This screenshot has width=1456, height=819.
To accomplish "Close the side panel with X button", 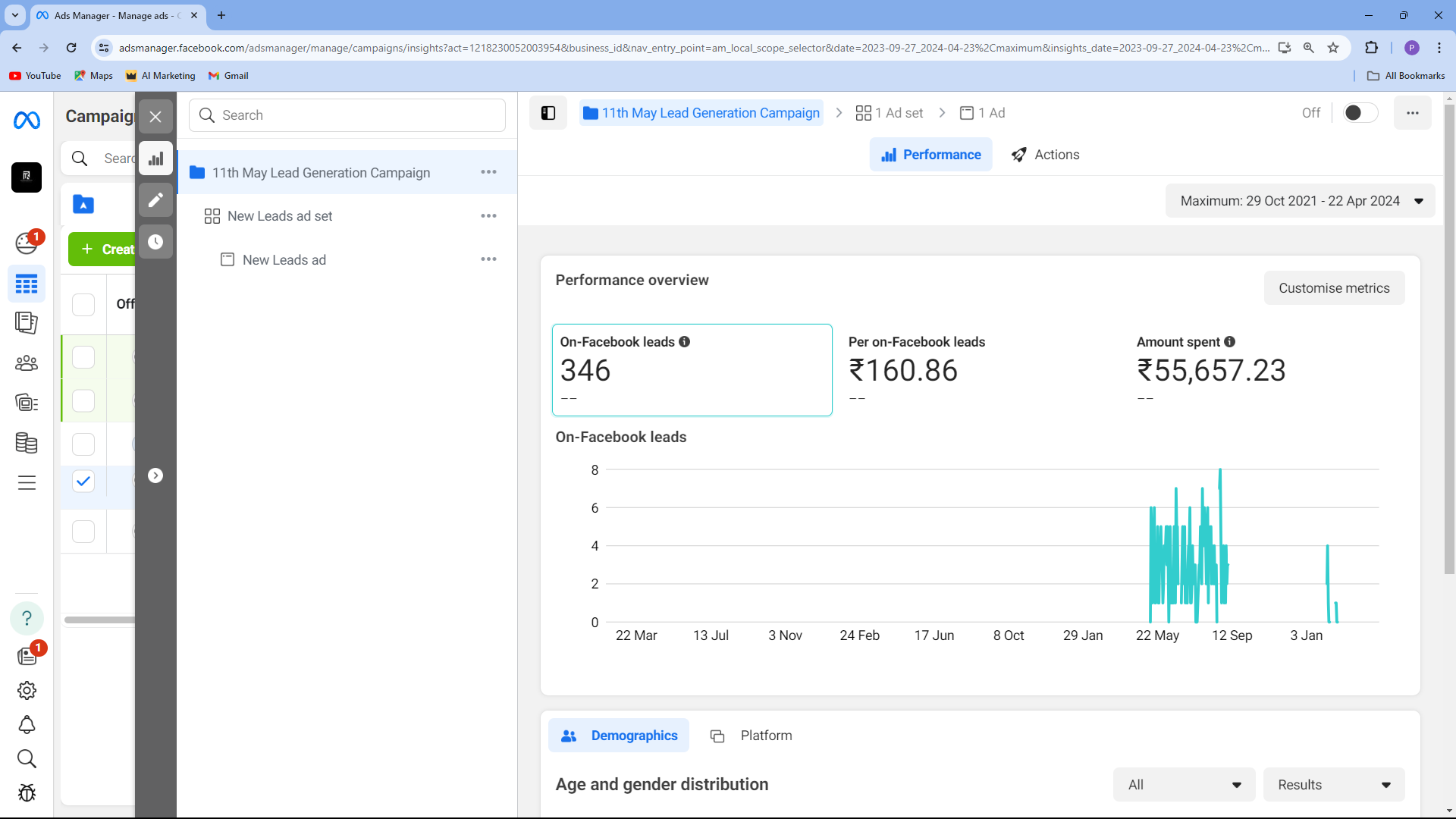I will pos(155,117).
